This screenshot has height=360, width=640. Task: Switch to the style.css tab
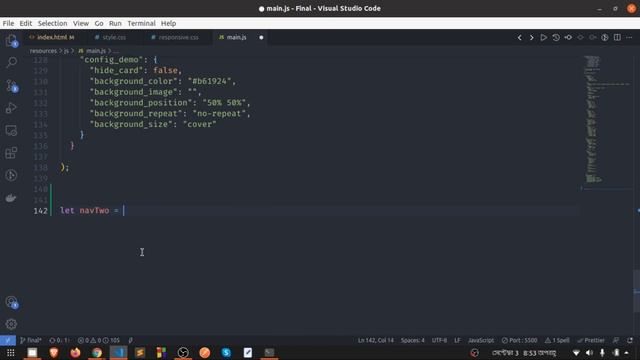coord(114,37)
